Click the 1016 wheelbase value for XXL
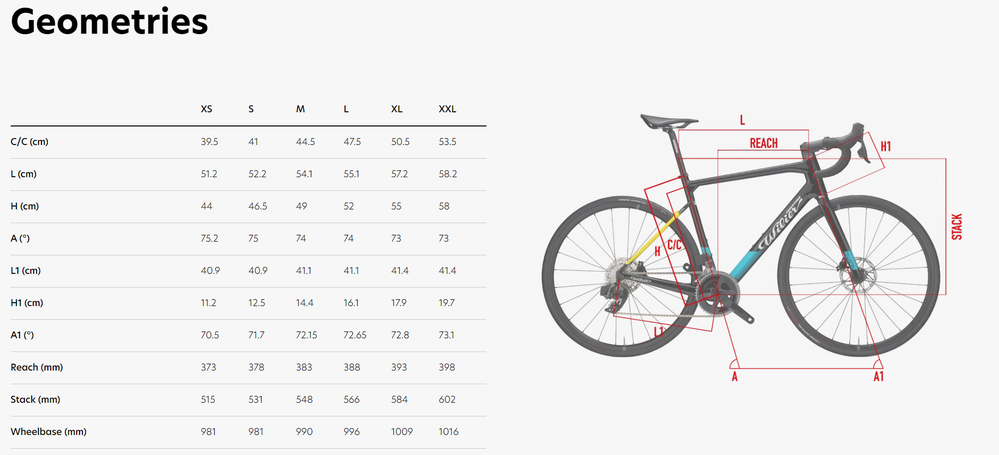The image size is (999, 455). [x=449, y=432]
